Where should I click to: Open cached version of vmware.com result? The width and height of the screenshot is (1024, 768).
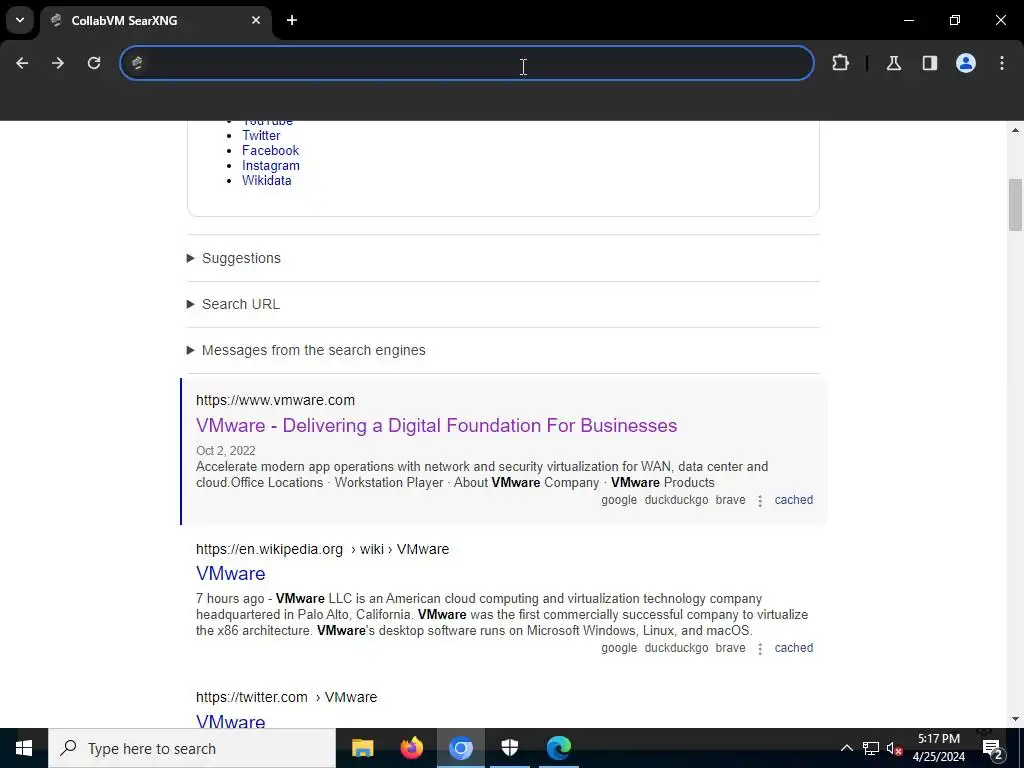point(793,500)
